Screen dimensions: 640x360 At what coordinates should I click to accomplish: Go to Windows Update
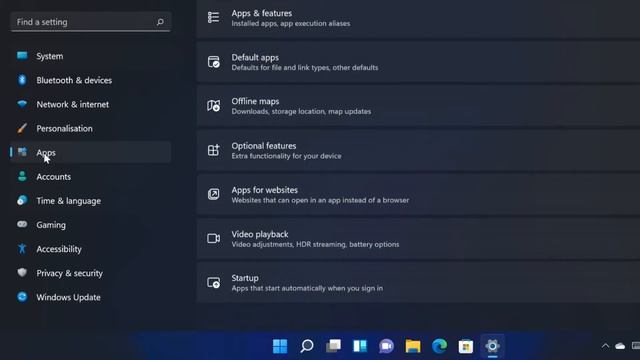91,297
